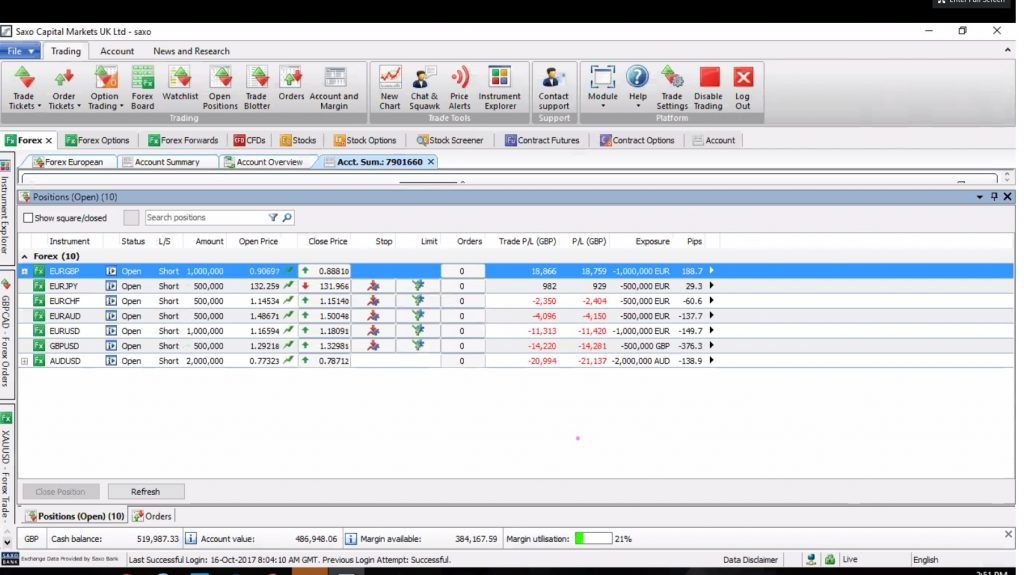The image size is (1024, 575).
Task: Open Positions panel dropdown arrow
Action: point(980,197)
